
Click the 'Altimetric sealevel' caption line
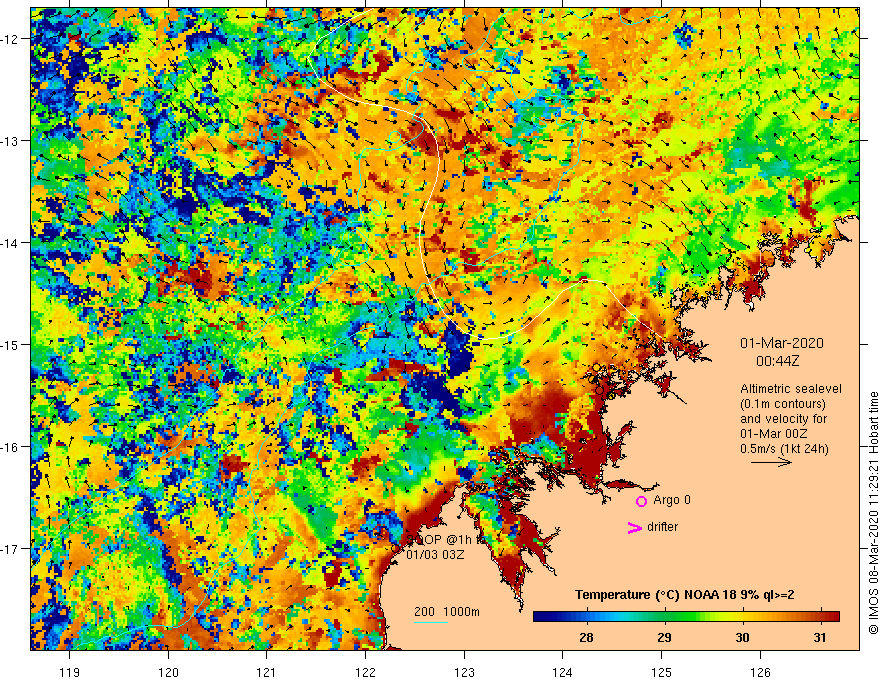(x=791, y=389)
